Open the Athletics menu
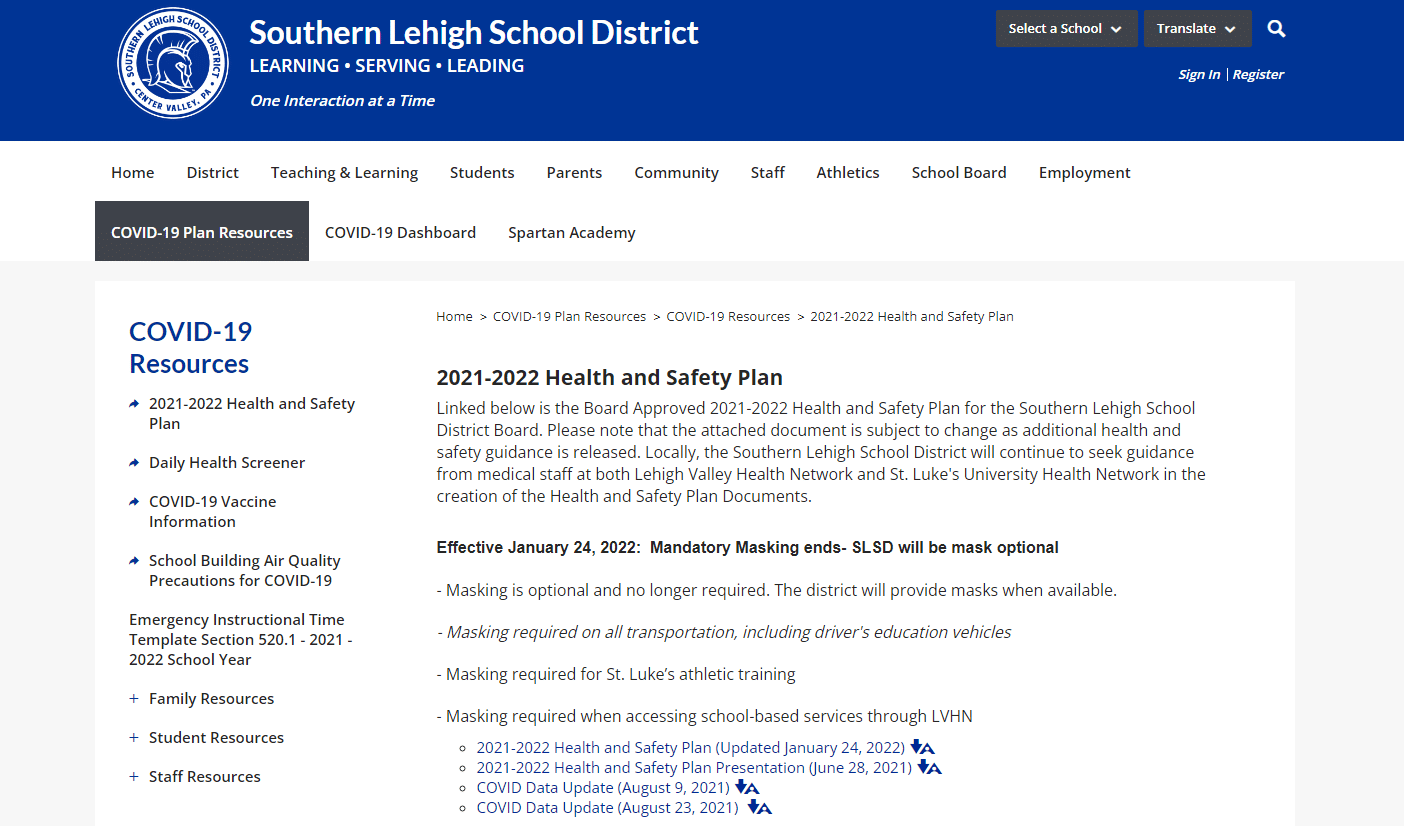This screenshot has width=1404, height=826. [x=847, y=172]
